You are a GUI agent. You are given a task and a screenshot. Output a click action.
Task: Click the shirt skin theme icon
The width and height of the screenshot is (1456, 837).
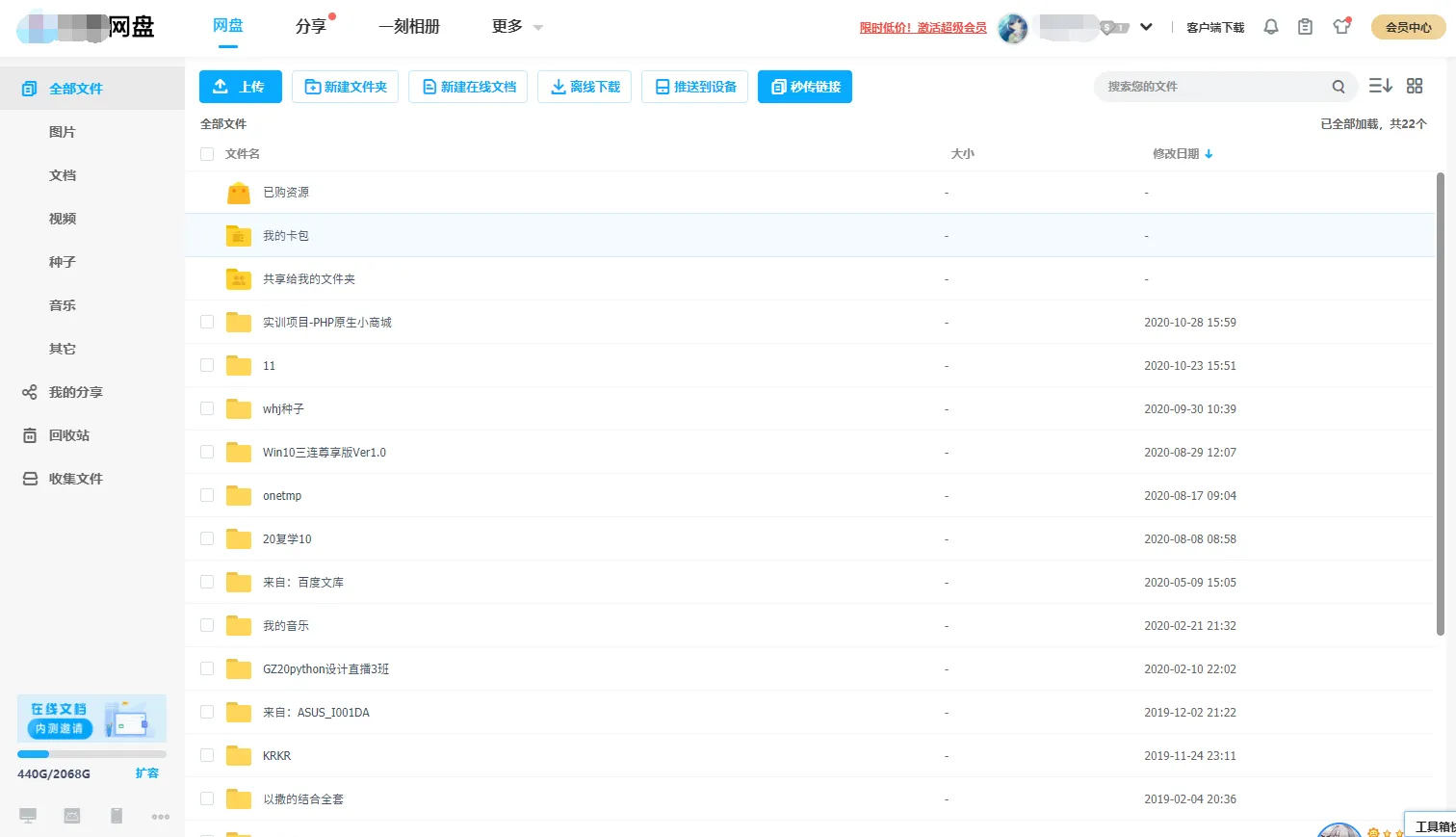point(1341,27)
